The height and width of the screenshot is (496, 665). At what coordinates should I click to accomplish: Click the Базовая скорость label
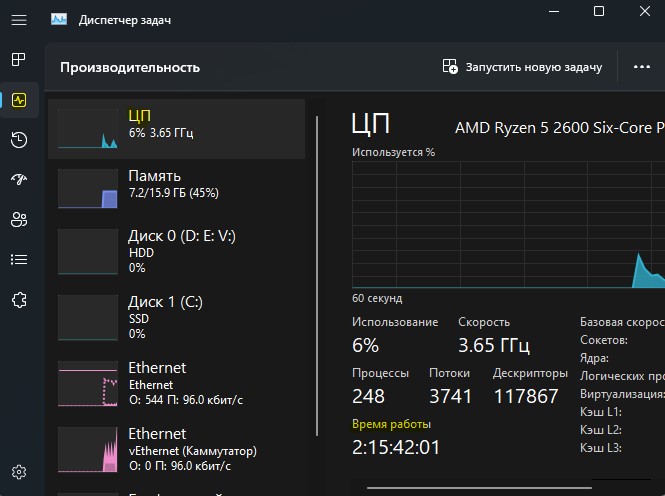[x=622, y=322]
